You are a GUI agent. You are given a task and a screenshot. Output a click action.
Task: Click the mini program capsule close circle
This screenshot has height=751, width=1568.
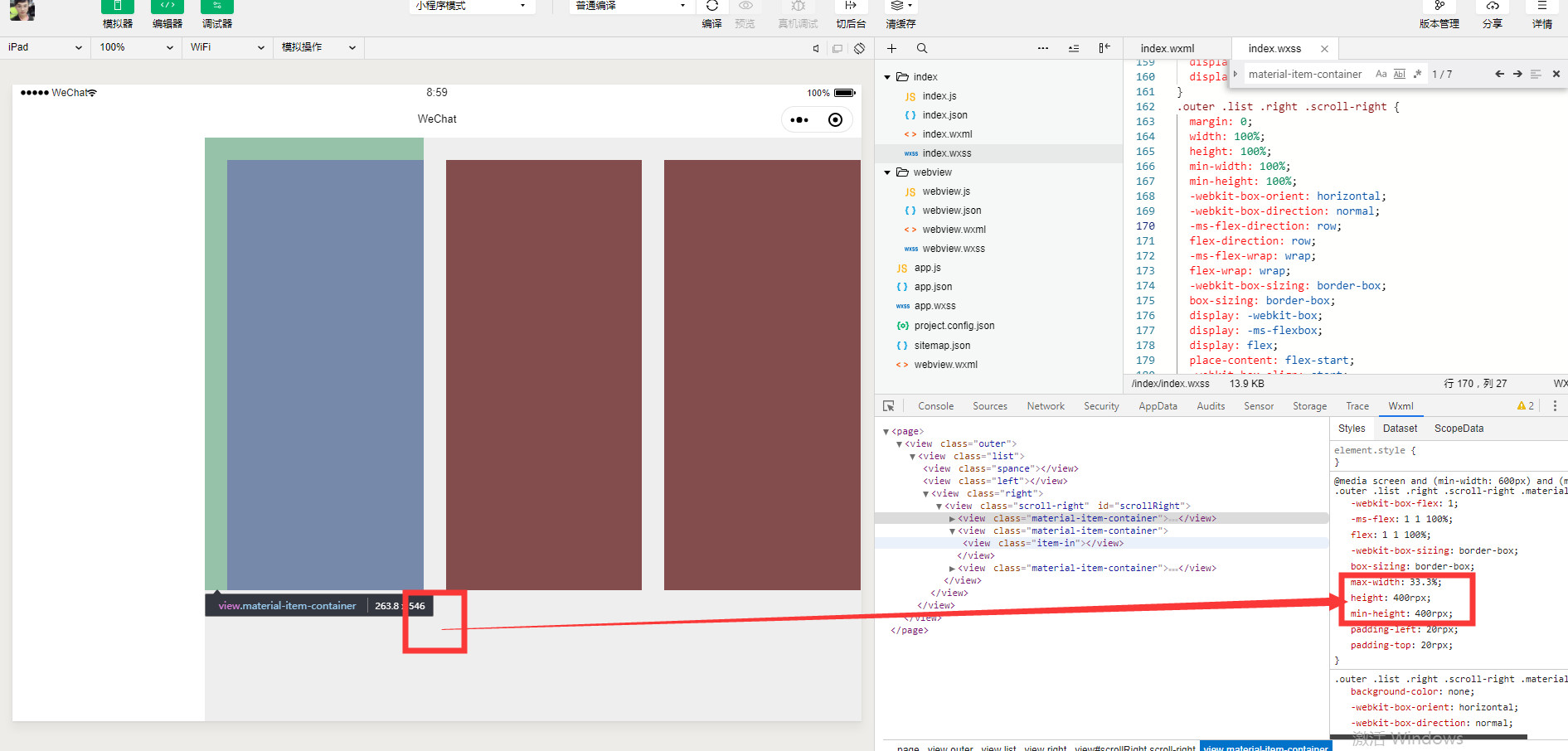point(835,120)
